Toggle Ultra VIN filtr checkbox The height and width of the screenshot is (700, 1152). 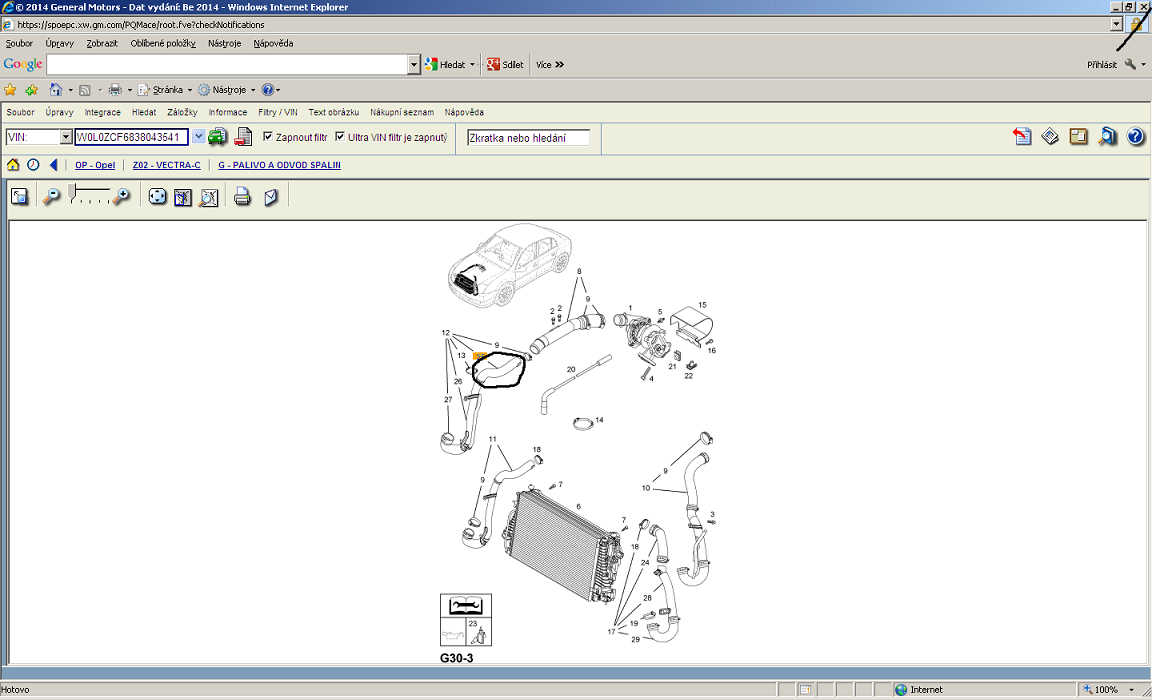340,137
